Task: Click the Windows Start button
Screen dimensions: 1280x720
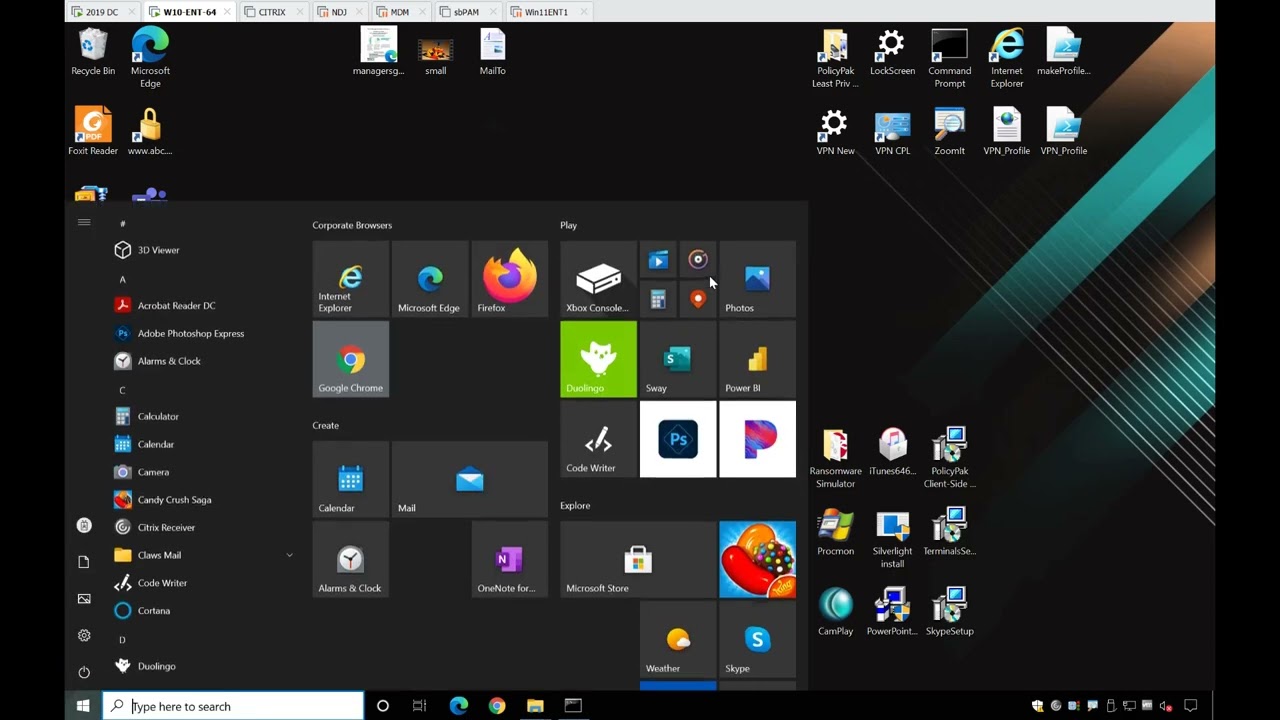Action: click(x=83, y=706)
